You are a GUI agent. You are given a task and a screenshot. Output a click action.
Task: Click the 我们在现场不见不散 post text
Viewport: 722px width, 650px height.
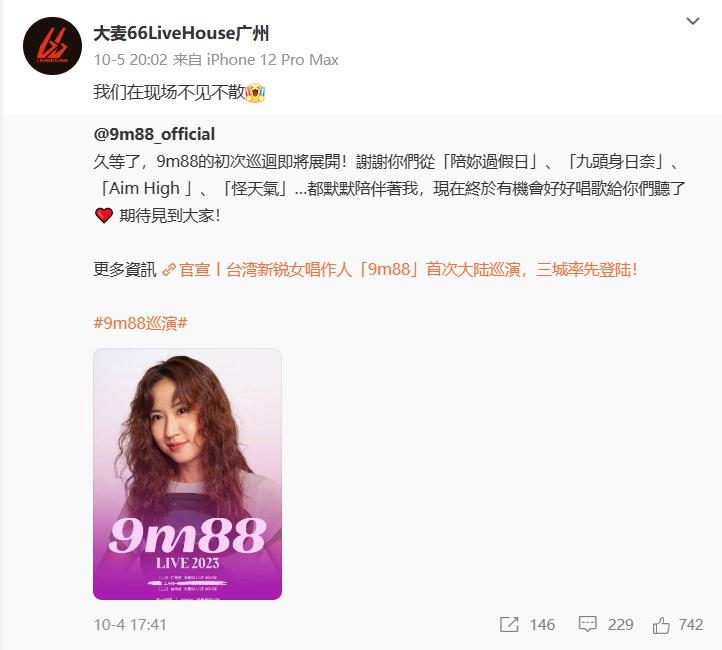click(169, 93)
